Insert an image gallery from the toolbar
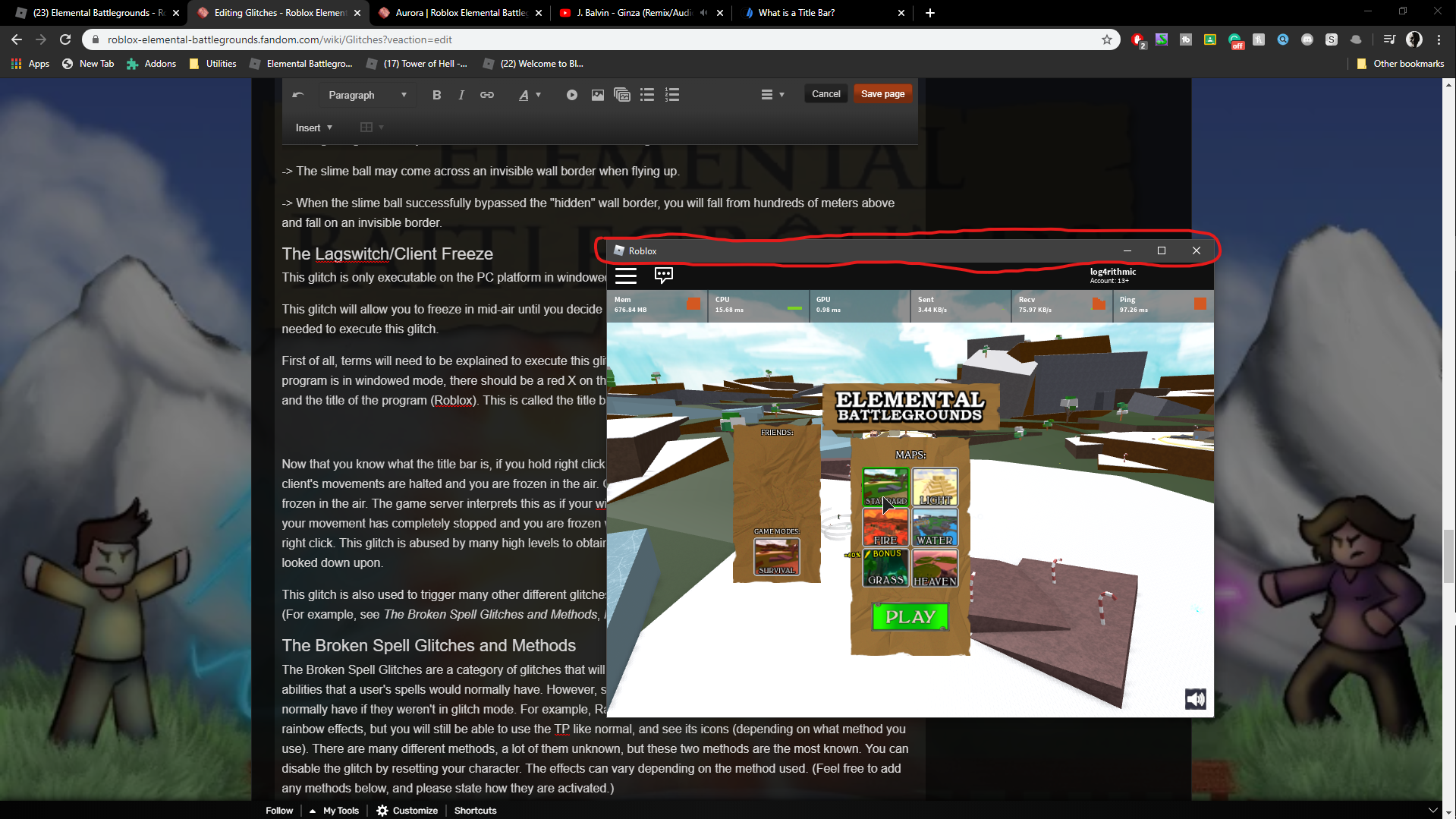 (x=622, y=95)
